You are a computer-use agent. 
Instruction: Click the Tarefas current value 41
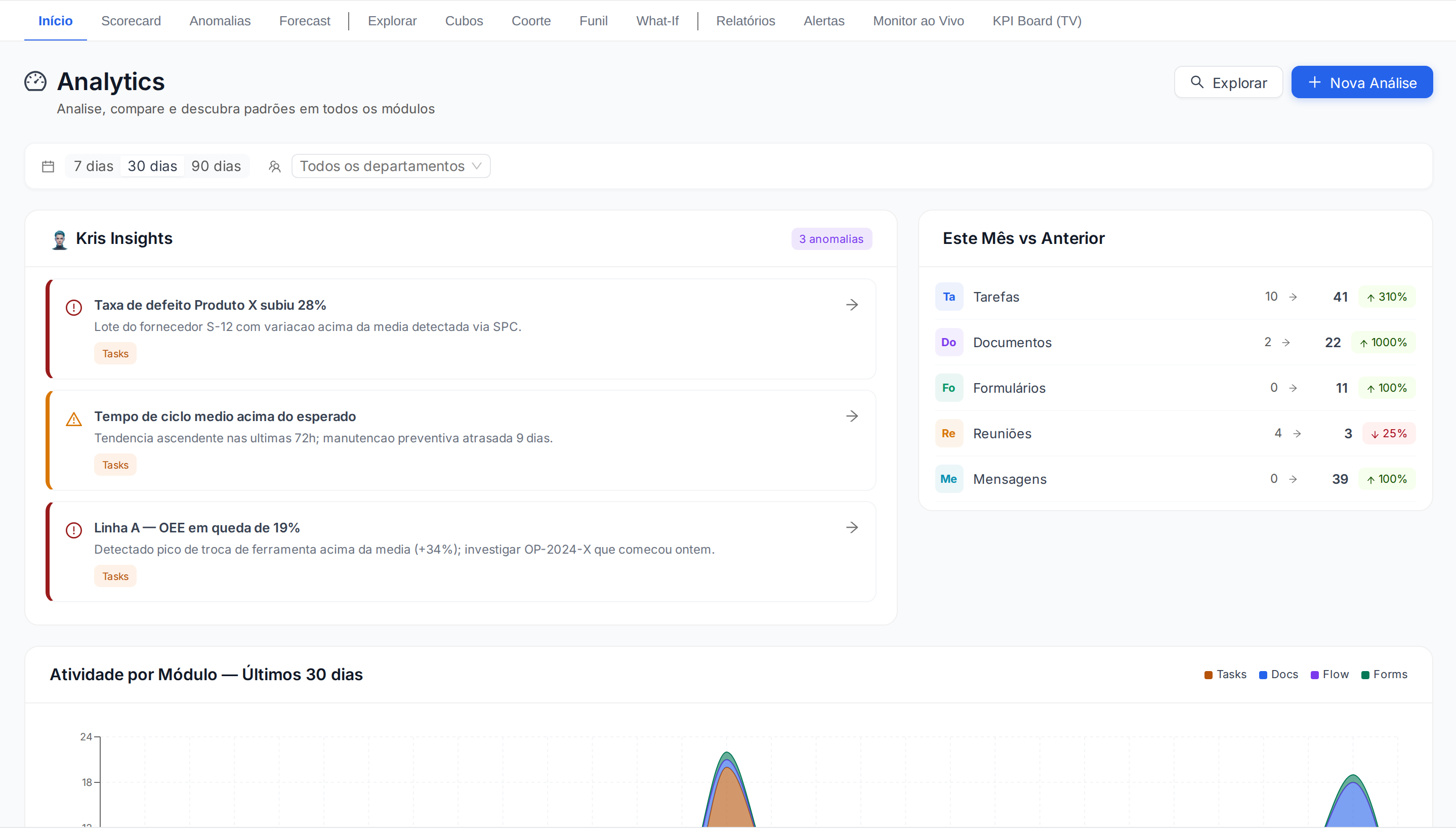point(1341,297)
